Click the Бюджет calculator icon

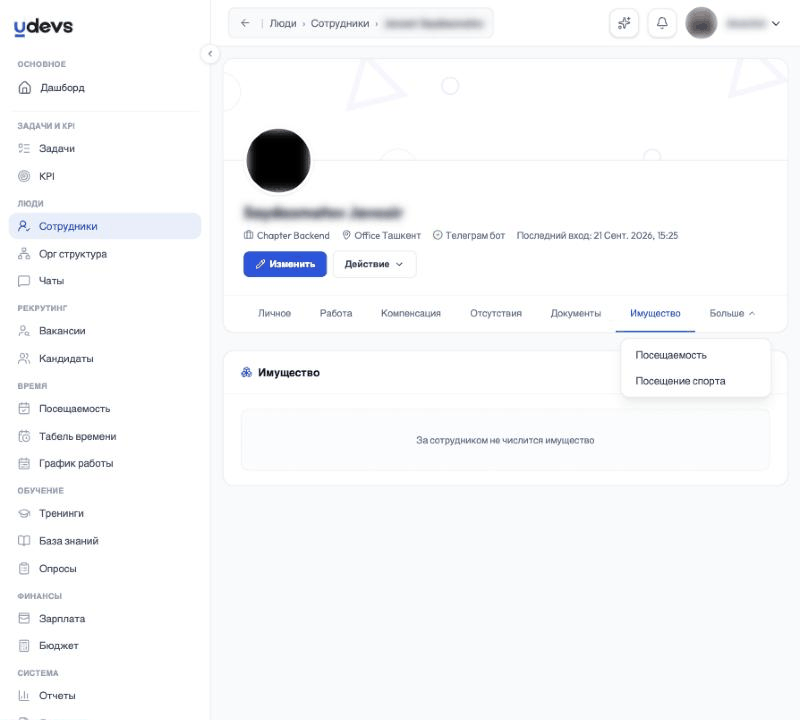click(24, 645)
